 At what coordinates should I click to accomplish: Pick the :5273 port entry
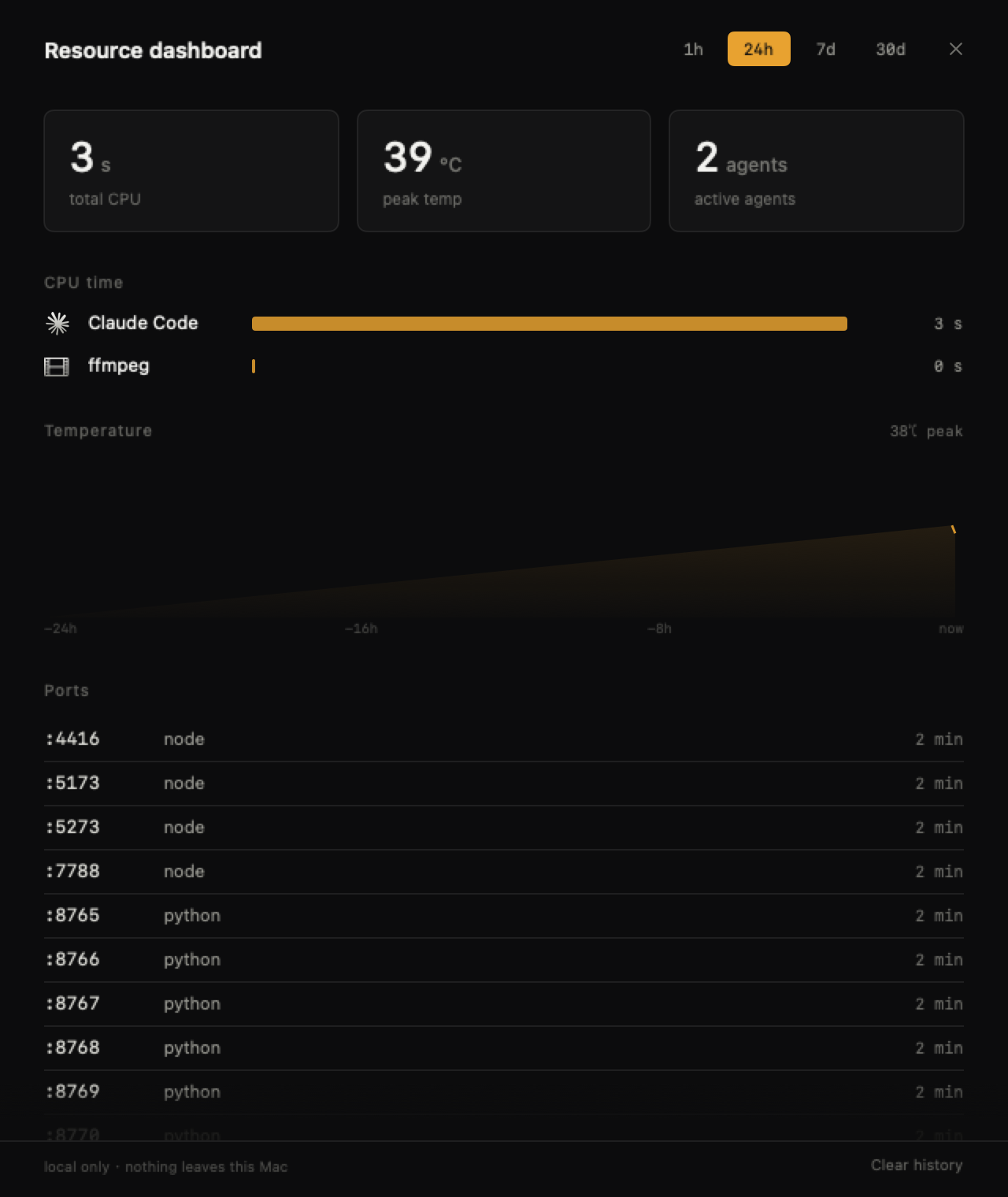coord(504,828)
